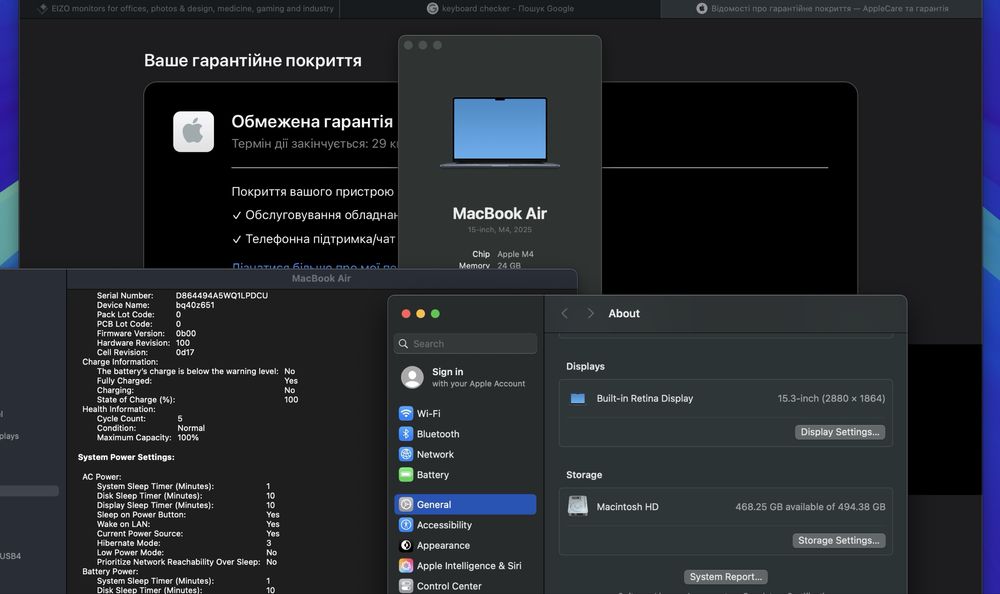Click the Maximum Capacity 100% value
1000x594 pixels.
pos(188,438)
